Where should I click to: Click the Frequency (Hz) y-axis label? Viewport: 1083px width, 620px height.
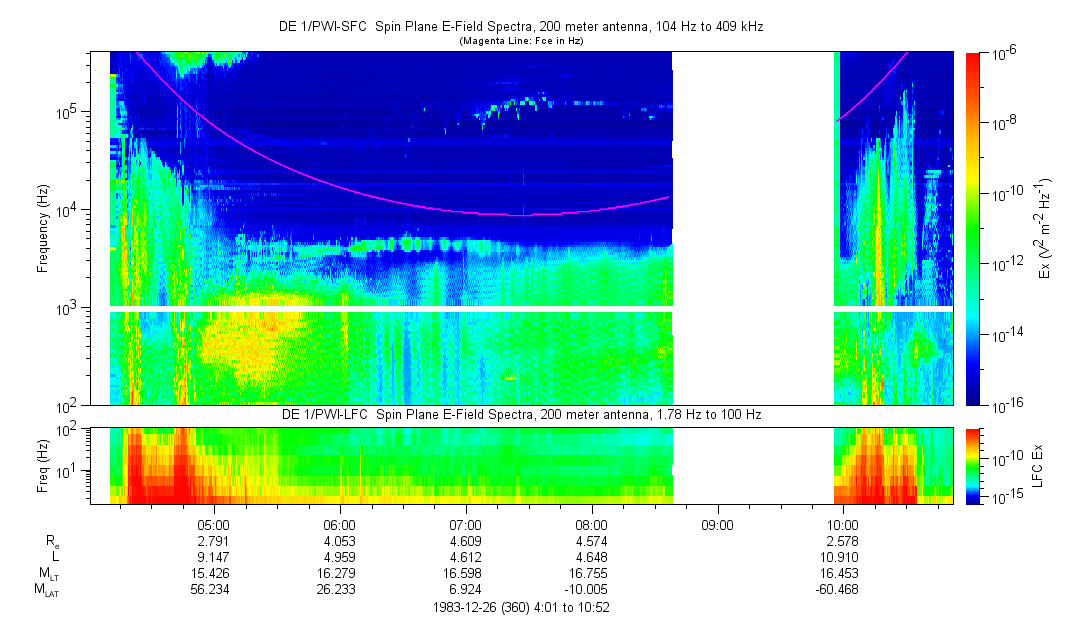pyautogui.click(x=43, y=228)
